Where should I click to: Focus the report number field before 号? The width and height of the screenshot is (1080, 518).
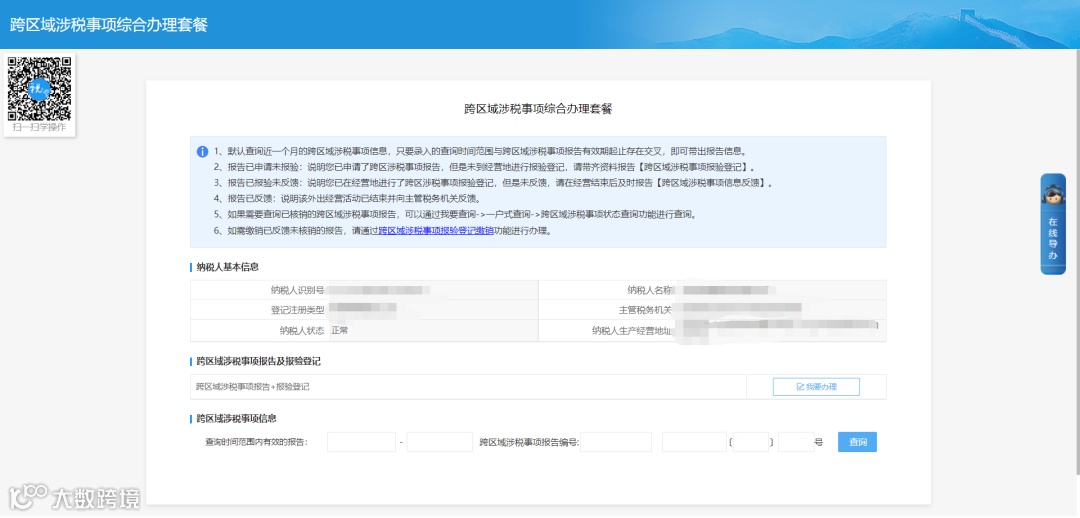pos(796,442)
